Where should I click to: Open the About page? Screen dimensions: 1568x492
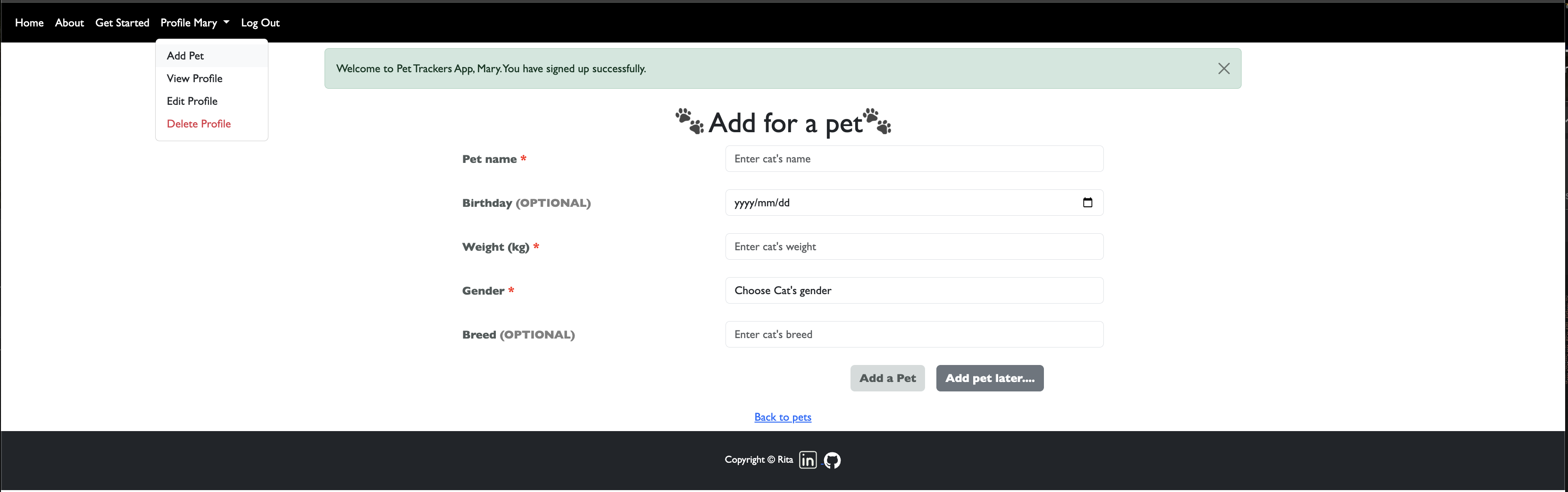coord(69,23)
